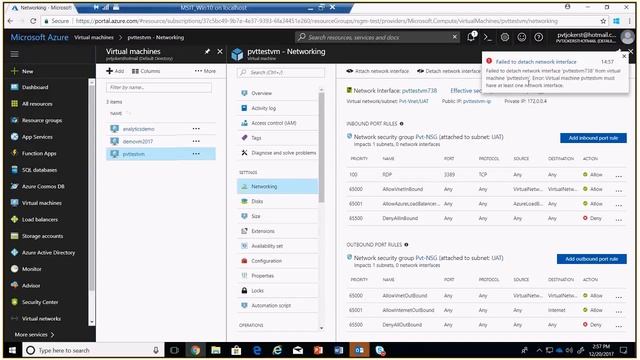Open More options in VM list toolbar
This screenshot has width=640, height=360.
pos(205,71)
